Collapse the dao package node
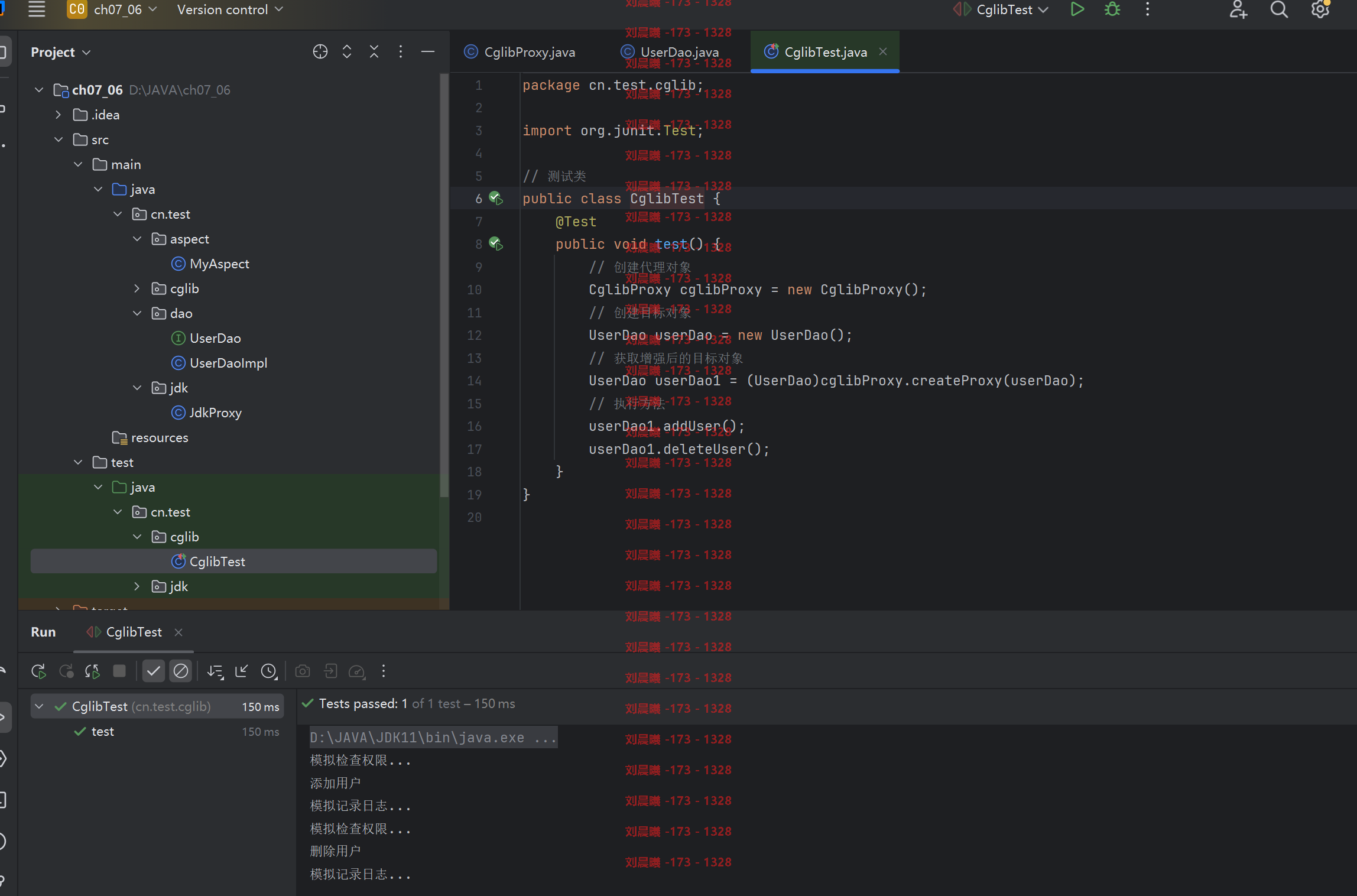 (137, 313)
